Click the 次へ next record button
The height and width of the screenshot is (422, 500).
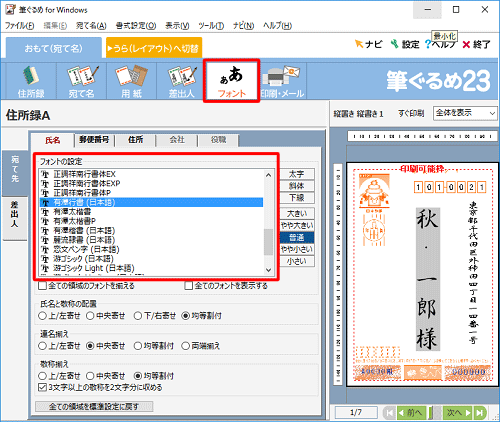coord(458,413)
